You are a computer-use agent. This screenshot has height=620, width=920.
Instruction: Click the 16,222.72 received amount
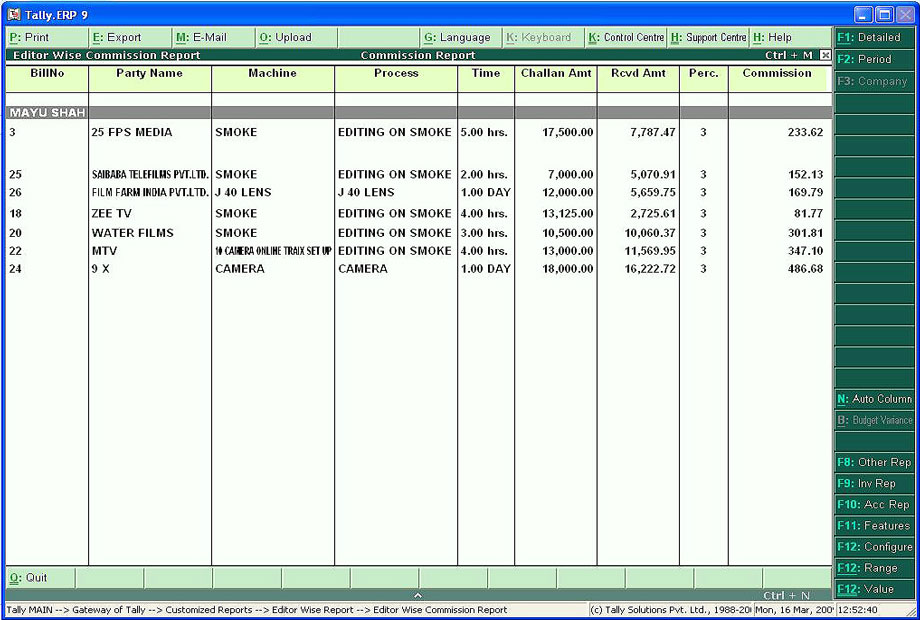coord(650,269)
